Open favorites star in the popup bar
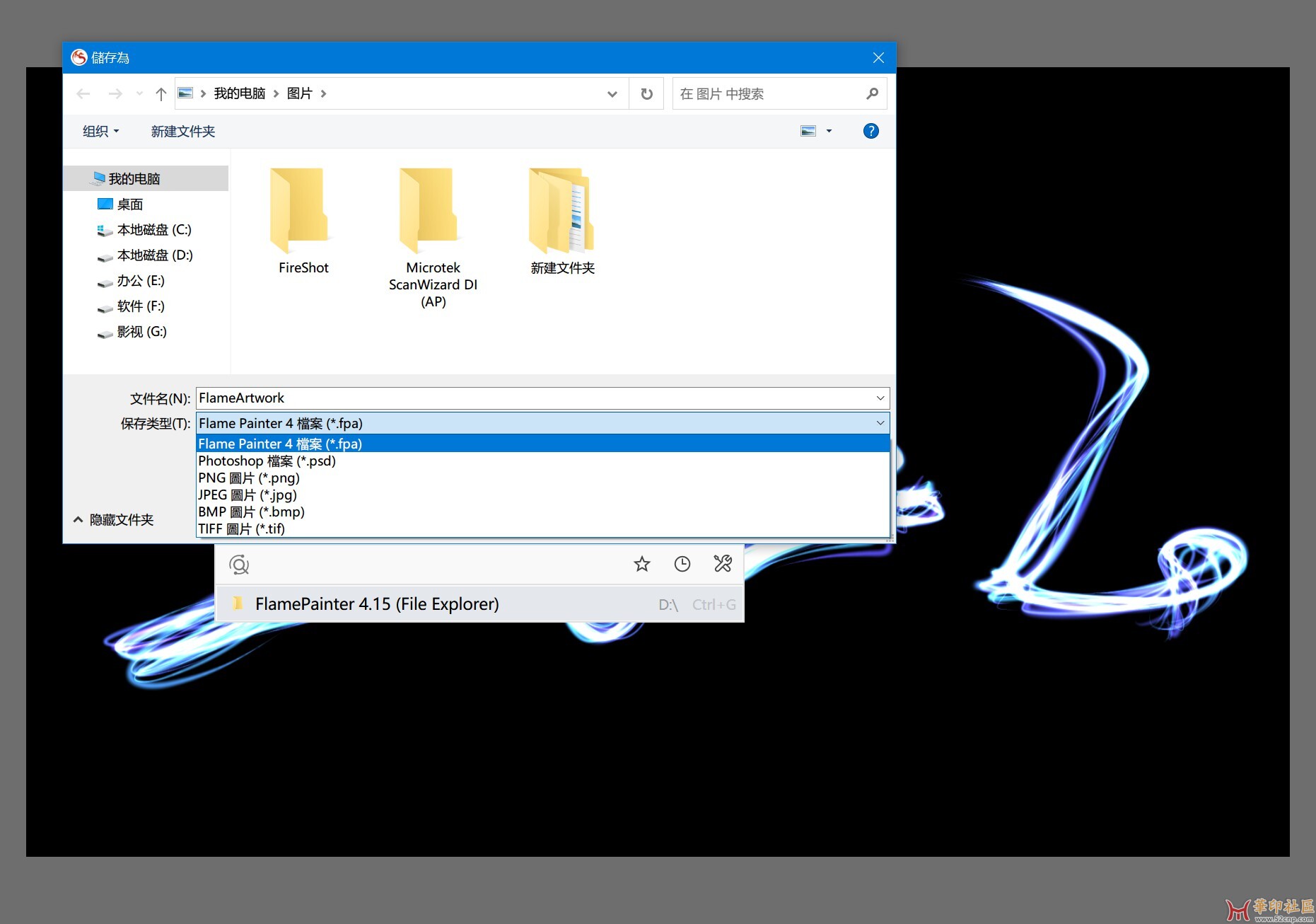The image size is (1316, 924). pos(641,564)
